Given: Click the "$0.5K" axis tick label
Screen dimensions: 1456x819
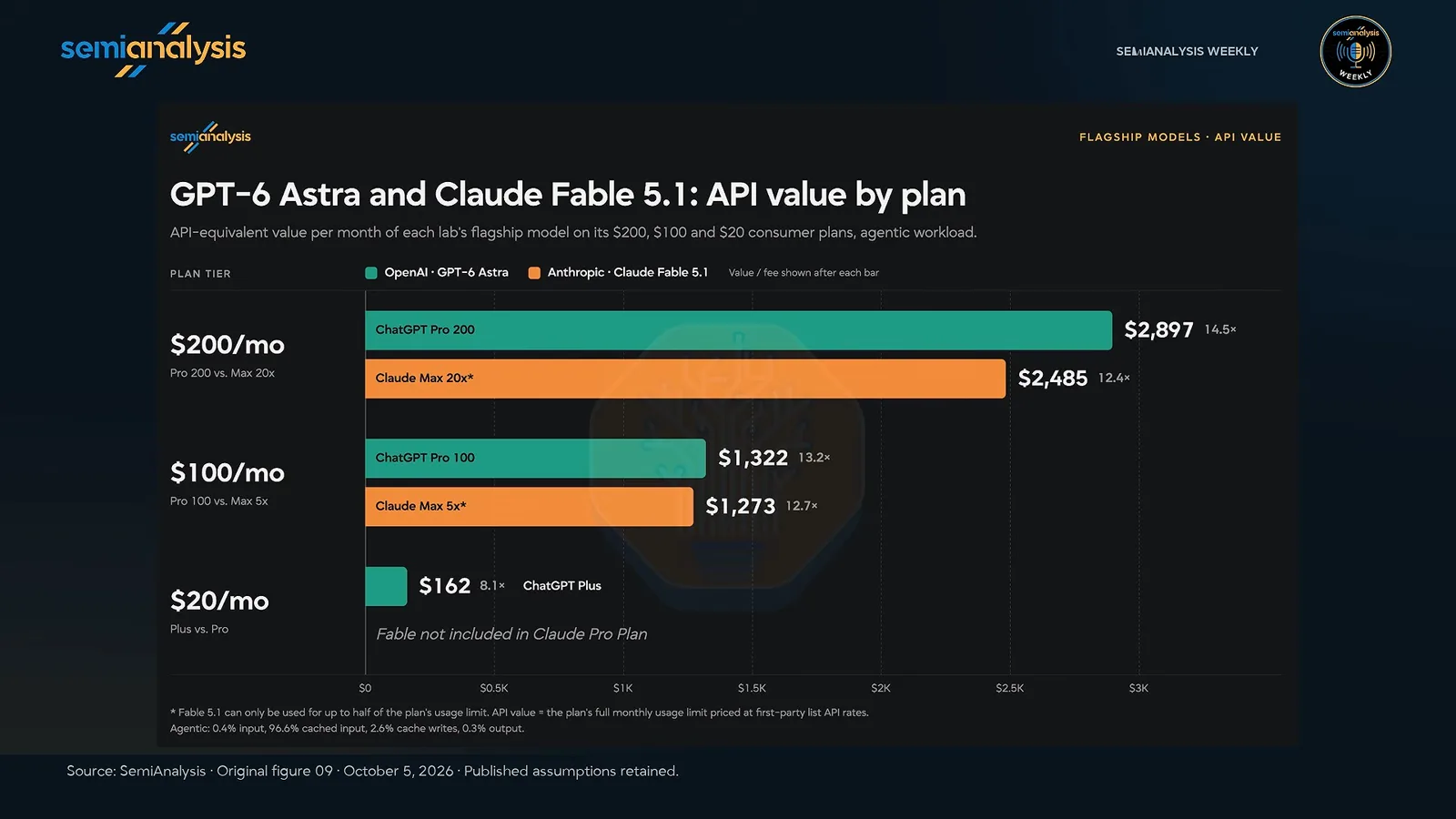Looking at the screenshot, I should [x=494, y=689].
